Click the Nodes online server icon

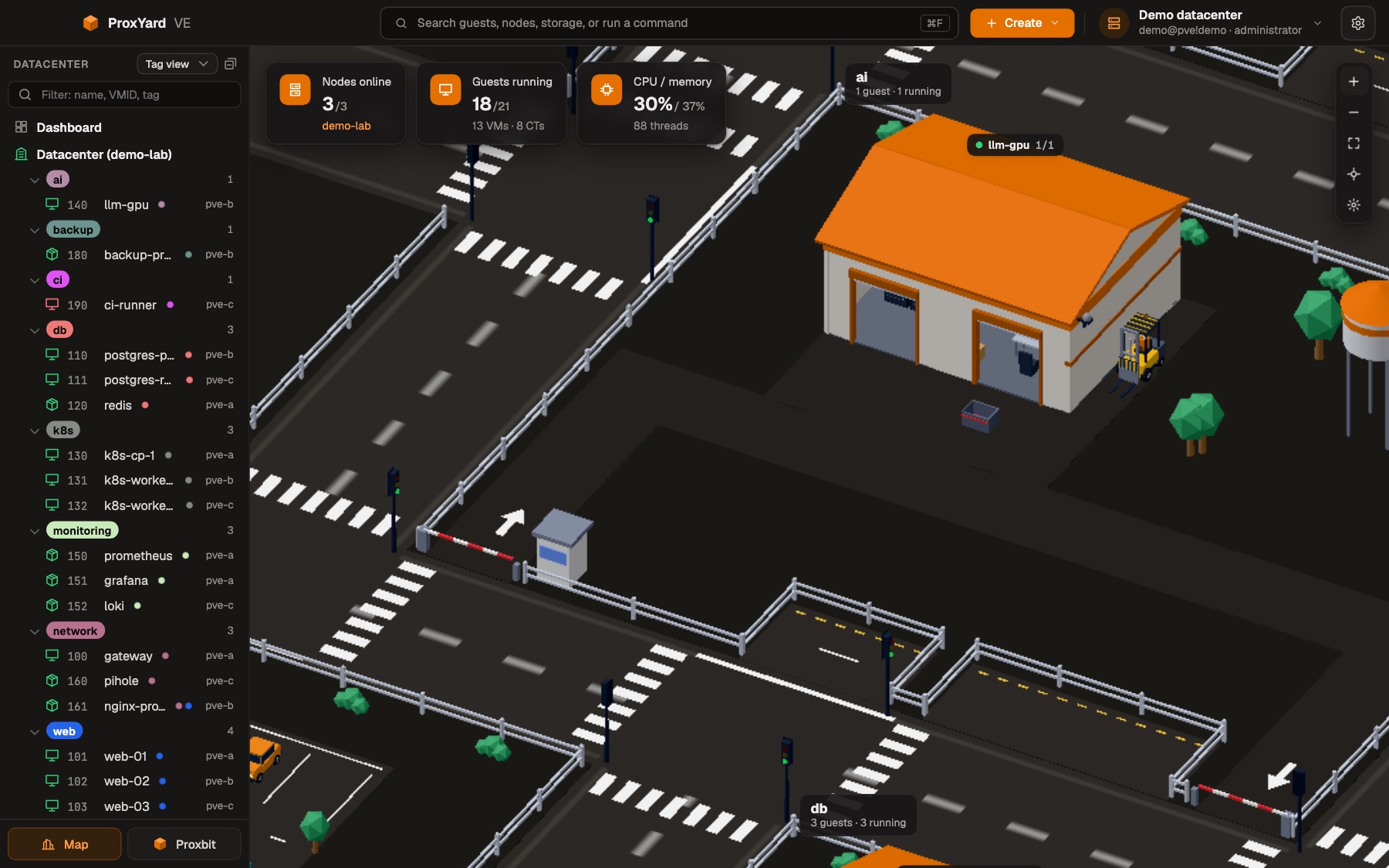pyautogui.click(x=295, y=90)
